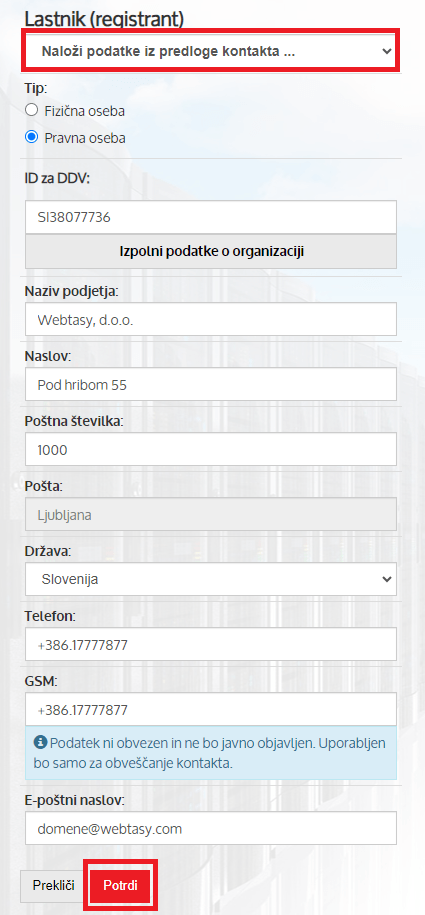Click the Poštna številka input field
425x915 pixels.
coord(211,449)
